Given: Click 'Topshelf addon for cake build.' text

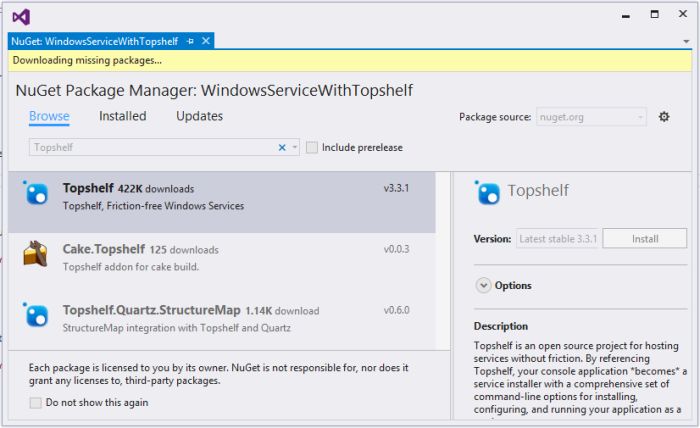Looking at the screenshot, I should pyautogui.click(x=131, y=267).
